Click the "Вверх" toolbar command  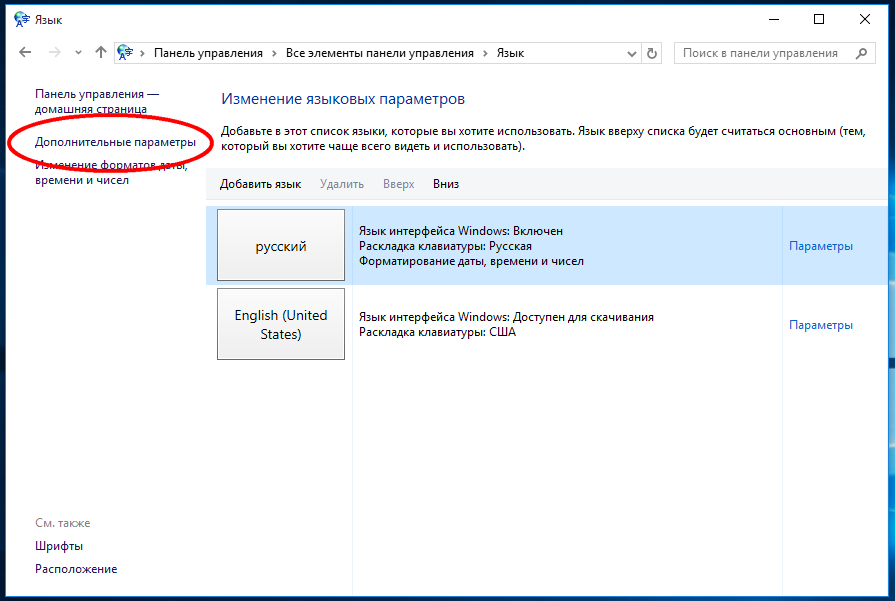398,184
